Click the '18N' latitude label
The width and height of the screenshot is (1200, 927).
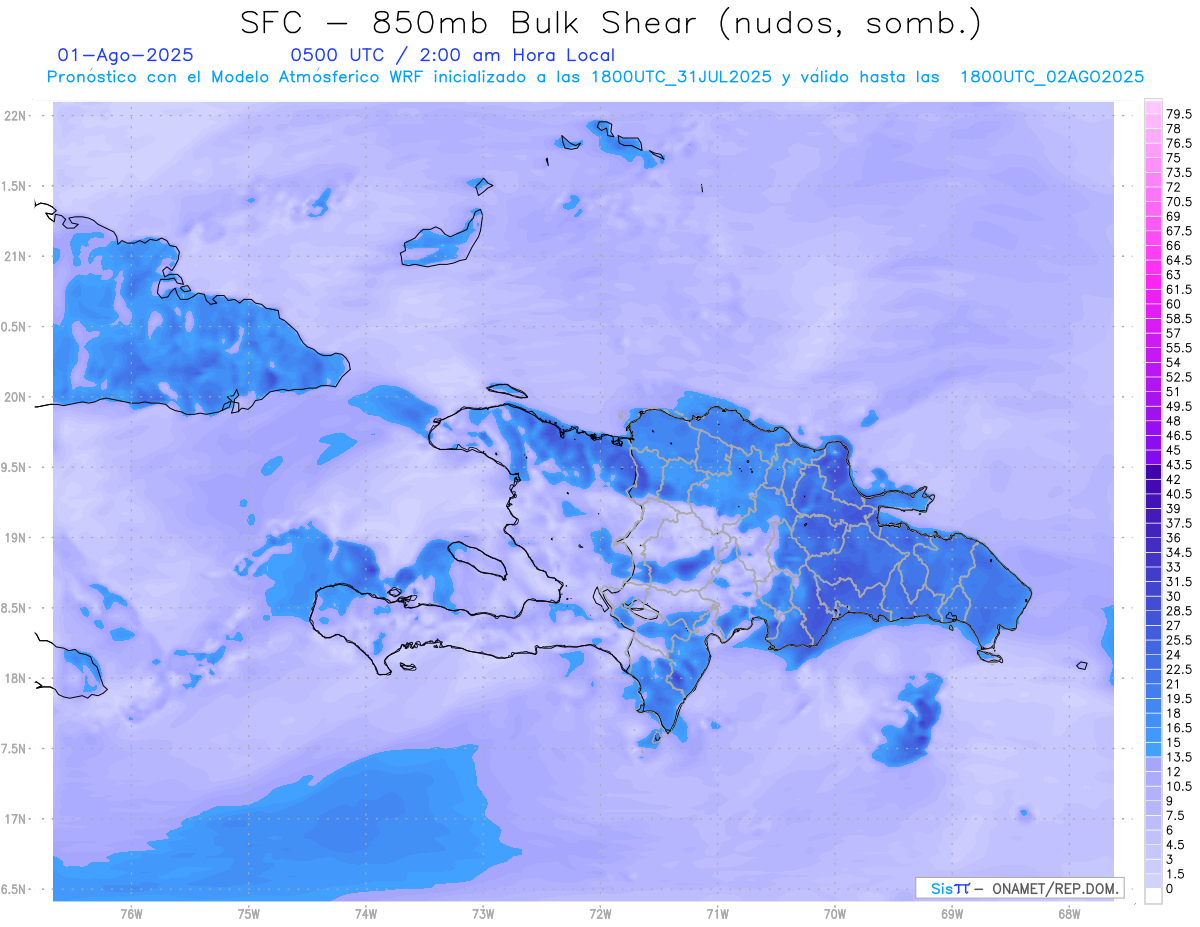[x=15, y=679]
